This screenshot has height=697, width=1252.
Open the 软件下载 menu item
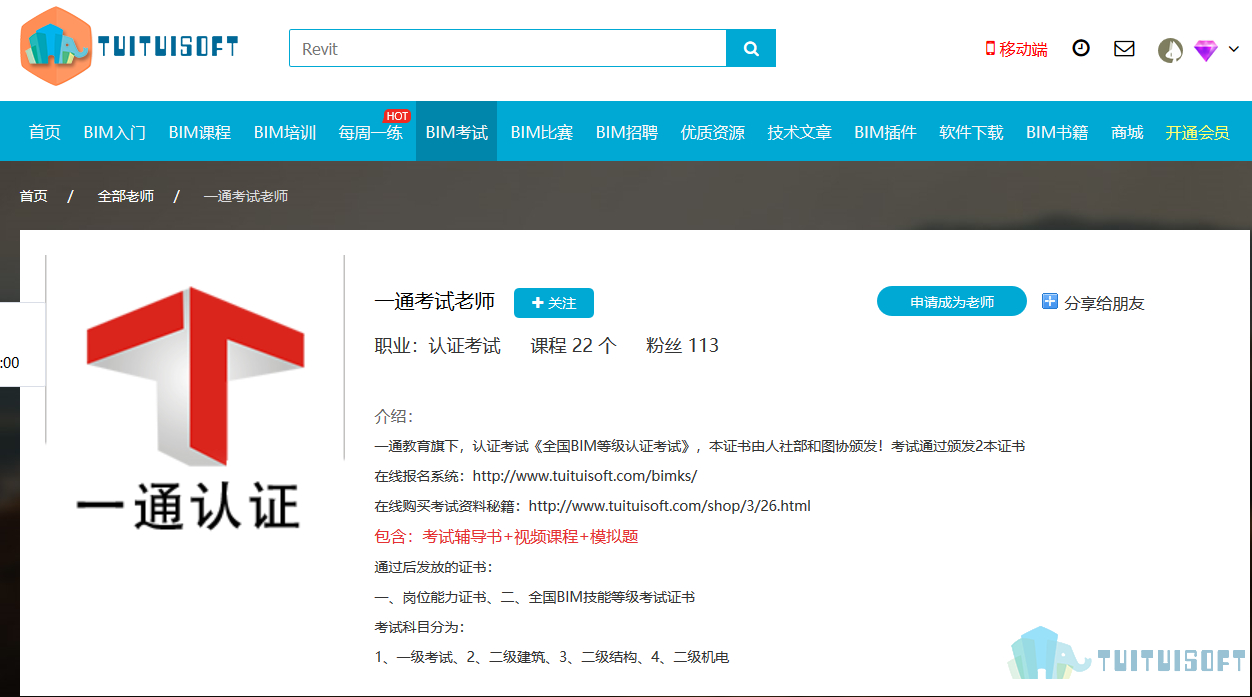tap(971, 132)
